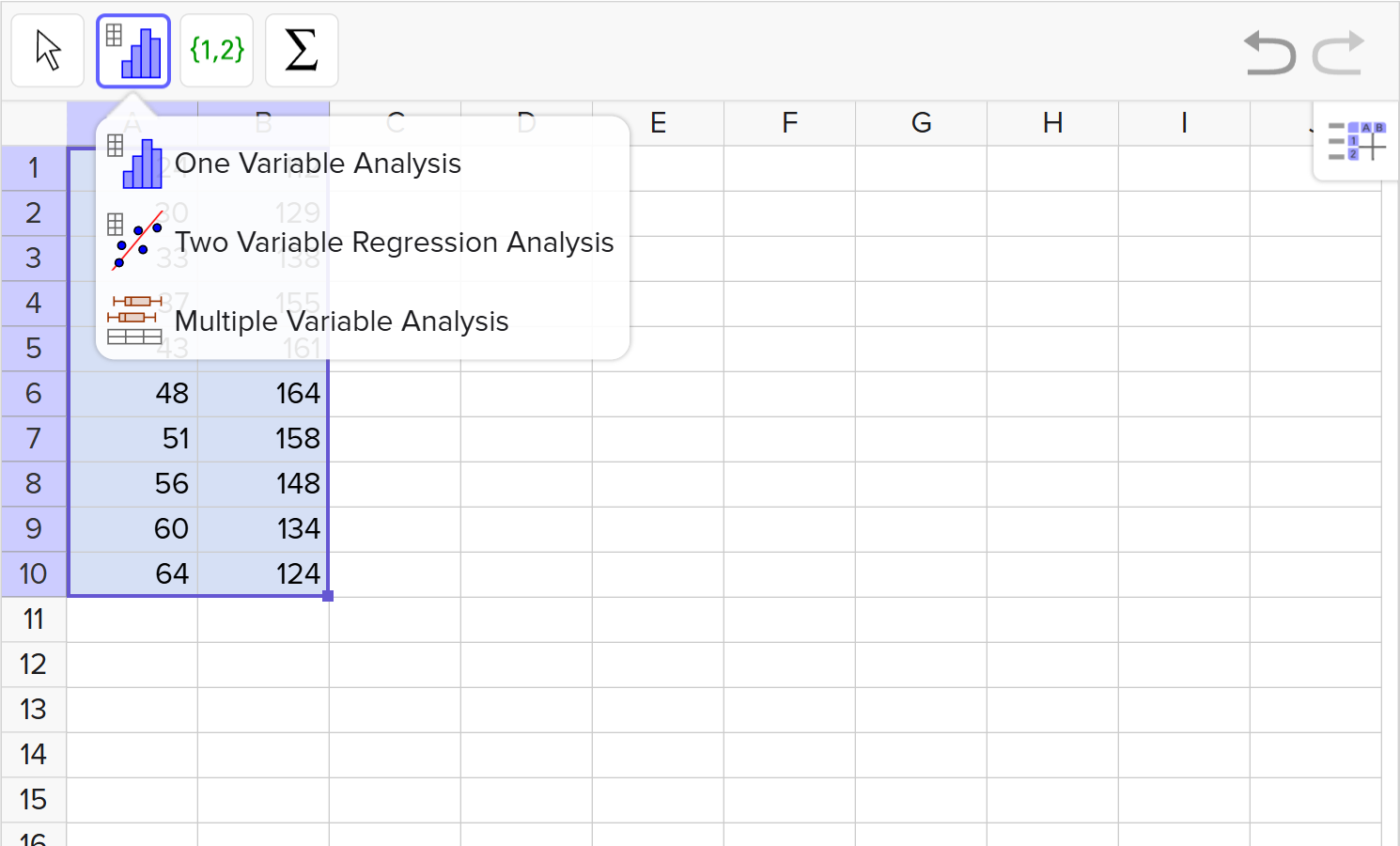Click empty cell A11
This screenshot has width=1400, height=846.
(132, 619)
